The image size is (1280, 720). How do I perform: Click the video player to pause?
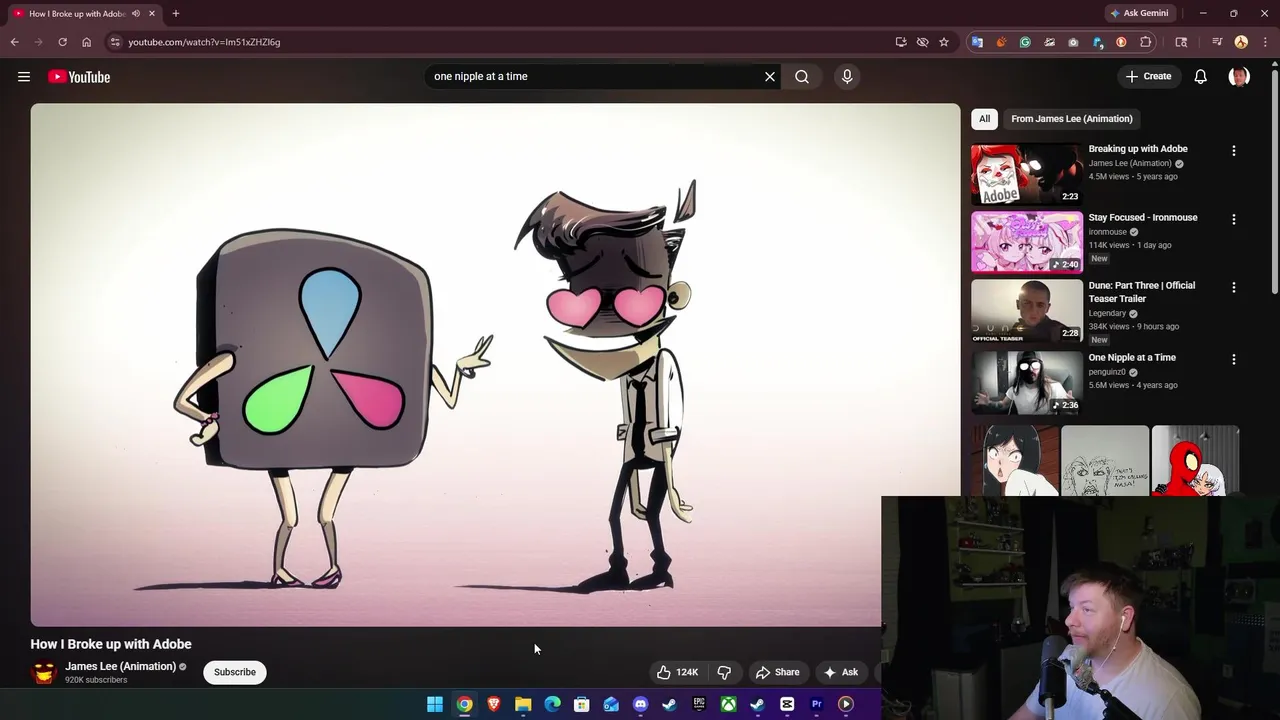pos(495,365)
